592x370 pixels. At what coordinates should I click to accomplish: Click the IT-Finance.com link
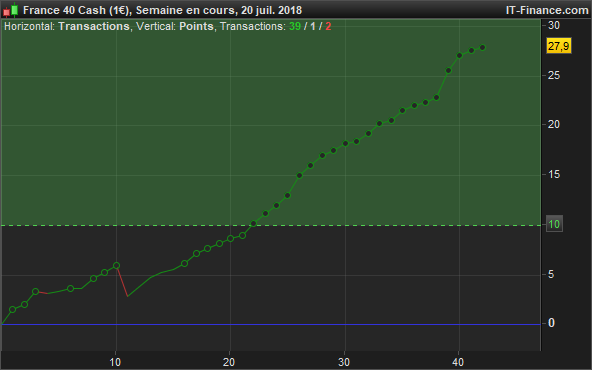pyautogui.click(x=547, y=10)
